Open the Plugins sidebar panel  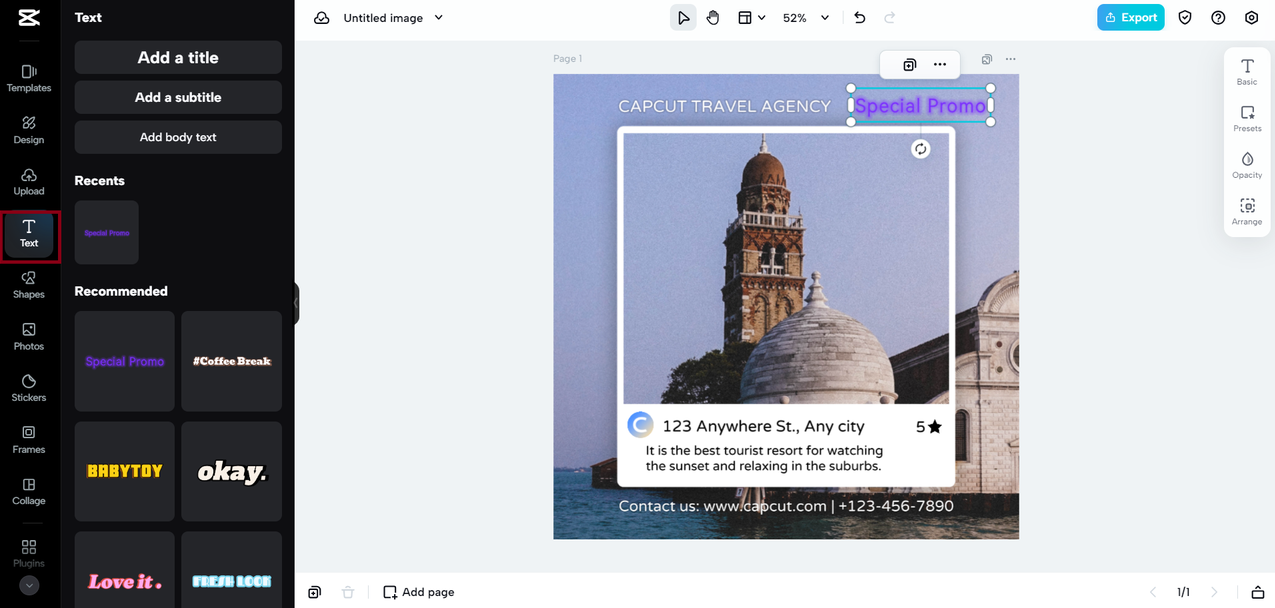pos(29,553)
